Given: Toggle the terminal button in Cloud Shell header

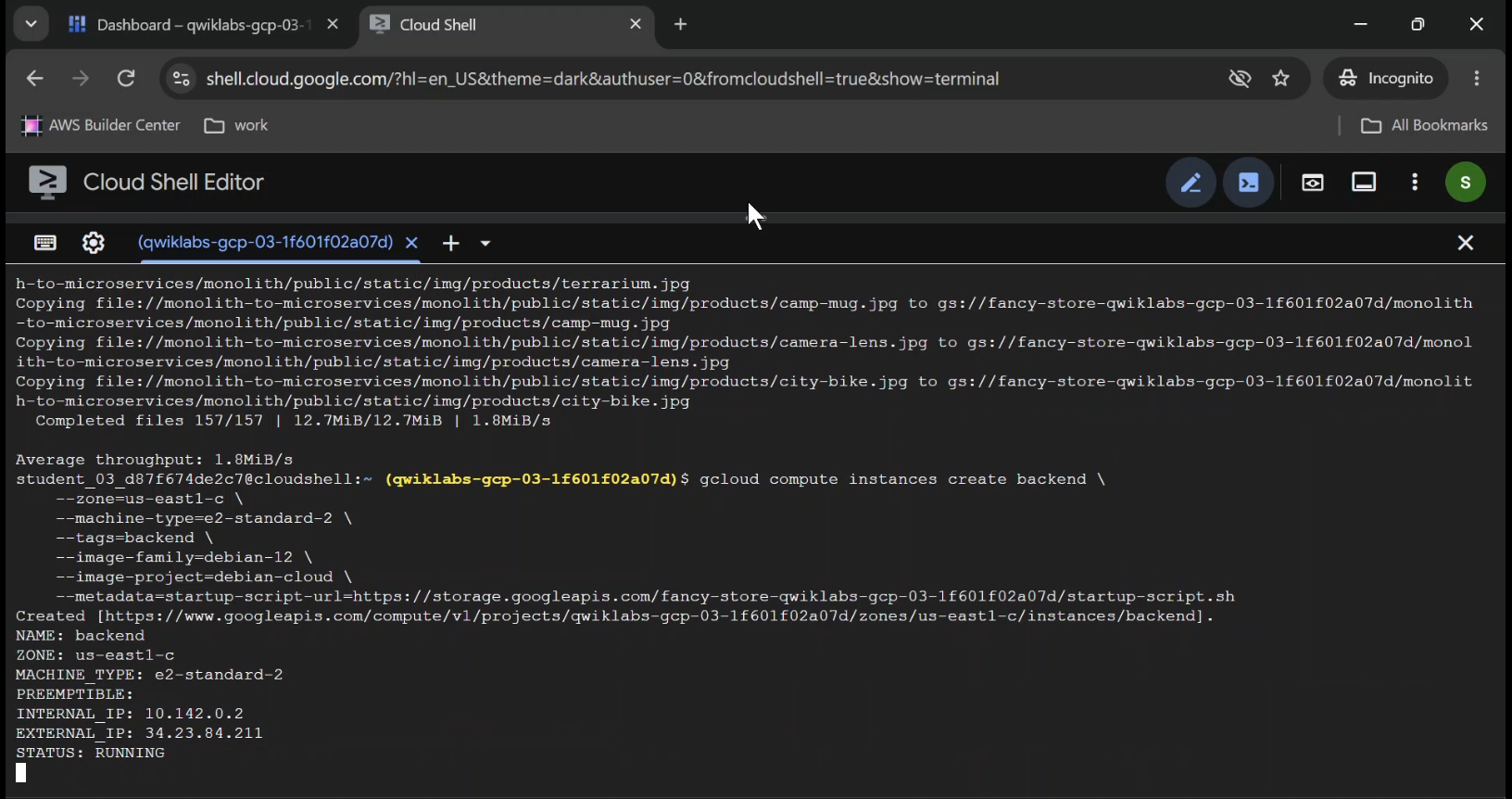Looking at the screenshot, I should [x=1249, y=183].
